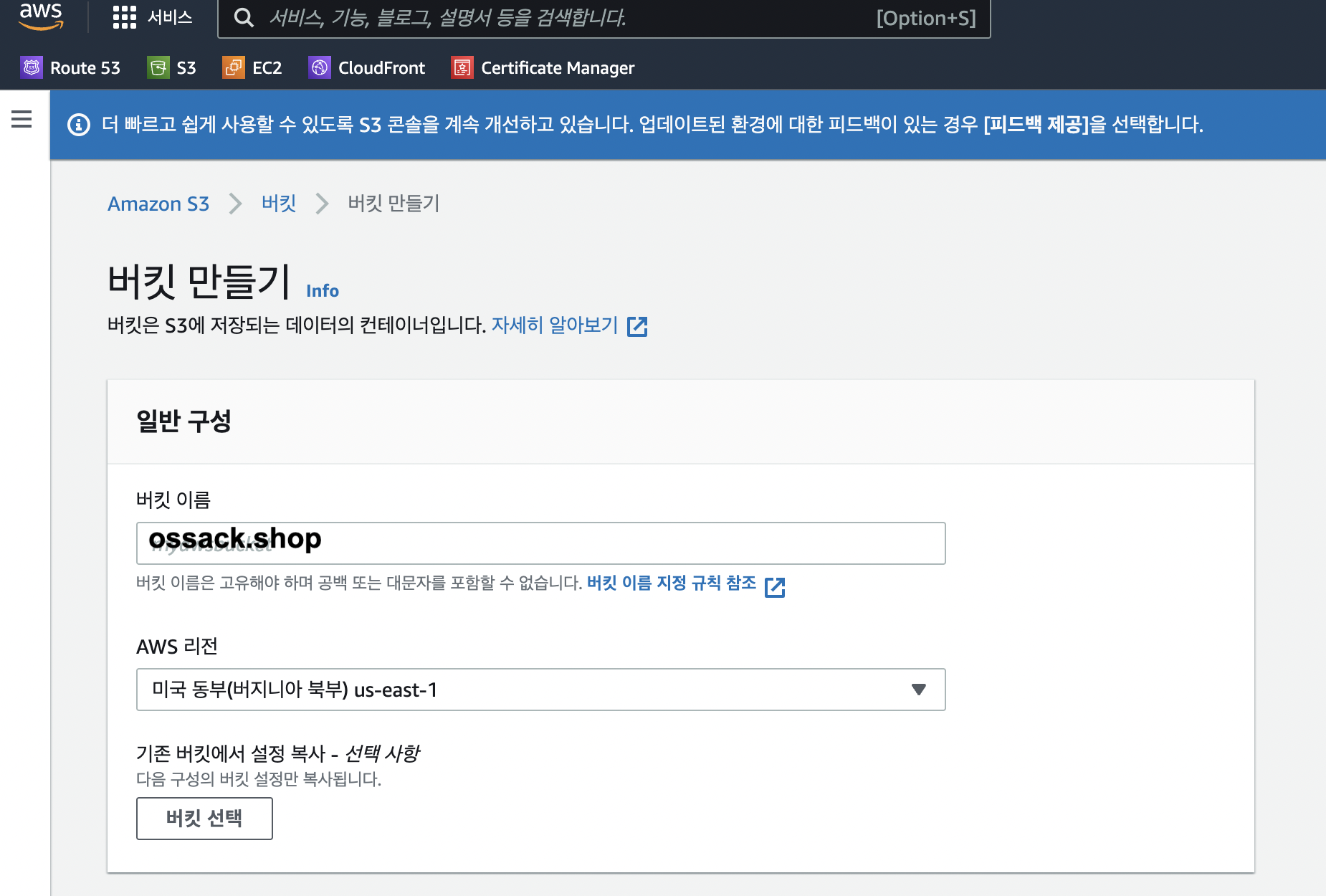Click the 다음 구성의 버킷 설정만 복사됩니다 hint

pyautogui.click(x=259, y=779)
